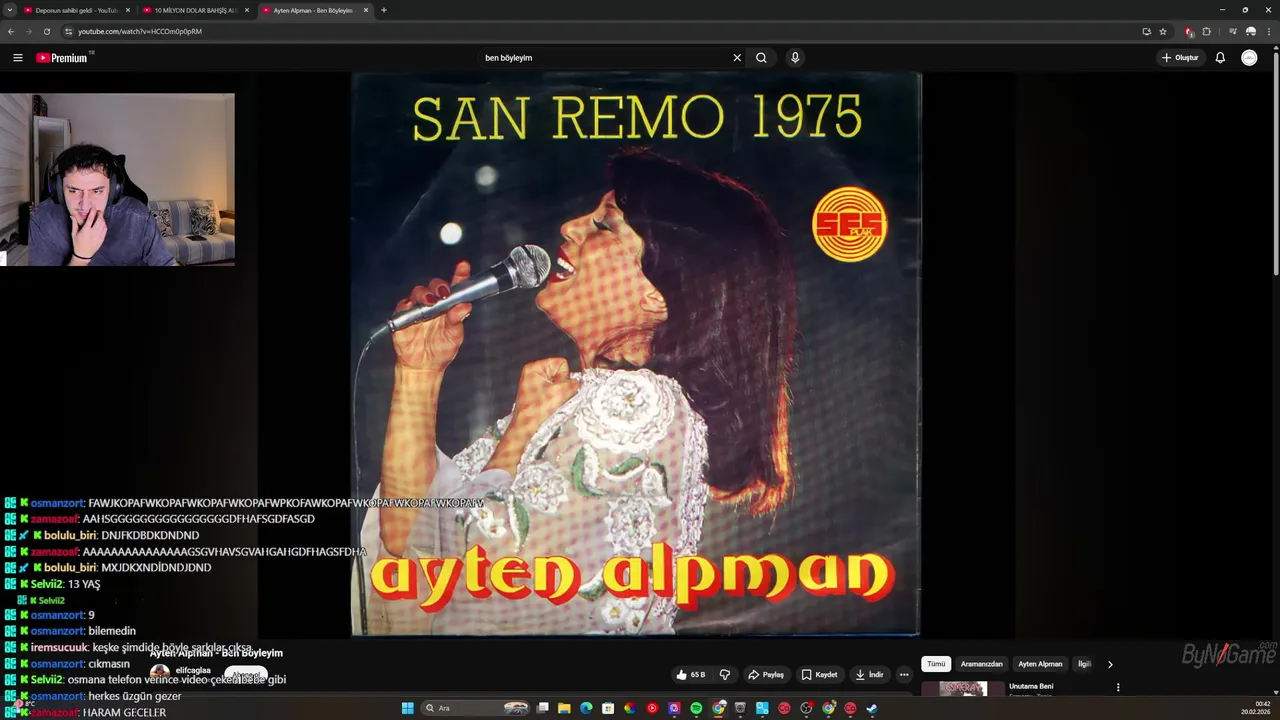Open the Windows Start menu
Screen dimensions: 1280x720
[x=407, y=708]
